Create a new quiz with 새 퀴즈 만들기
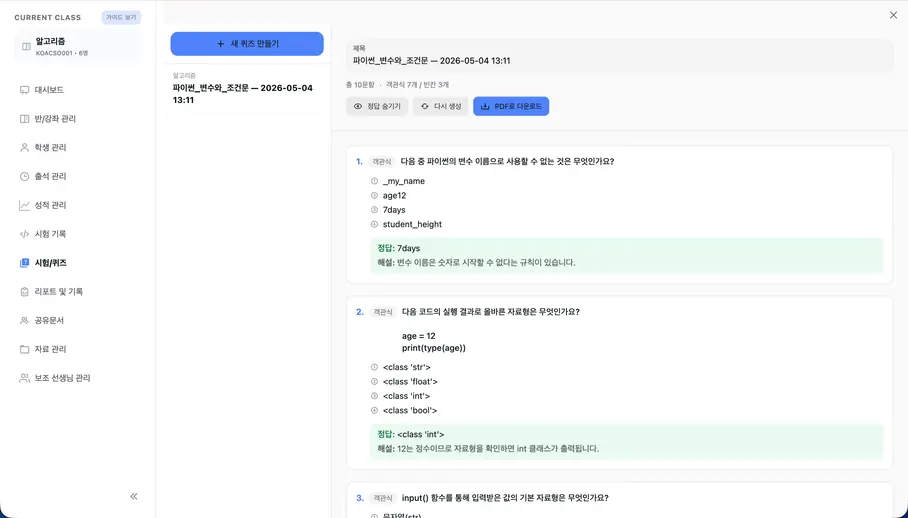 point(247,44)
